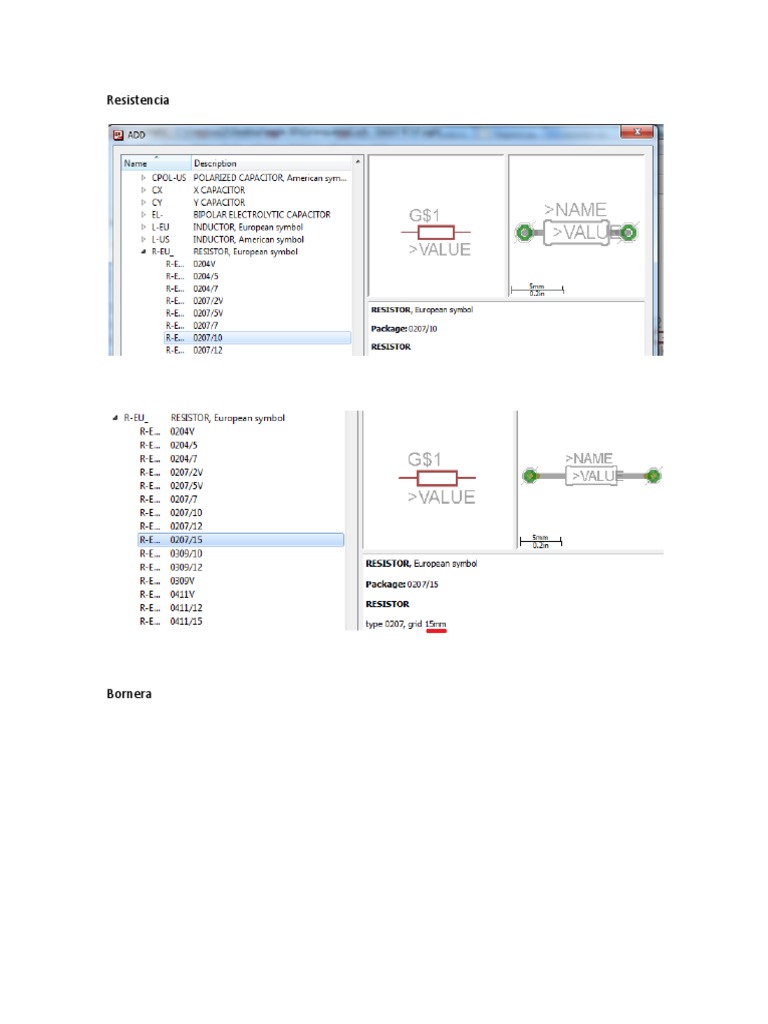Collapse the lower R-EU_ resistor tree node
768x1024 pixels.
pos(115,418)
